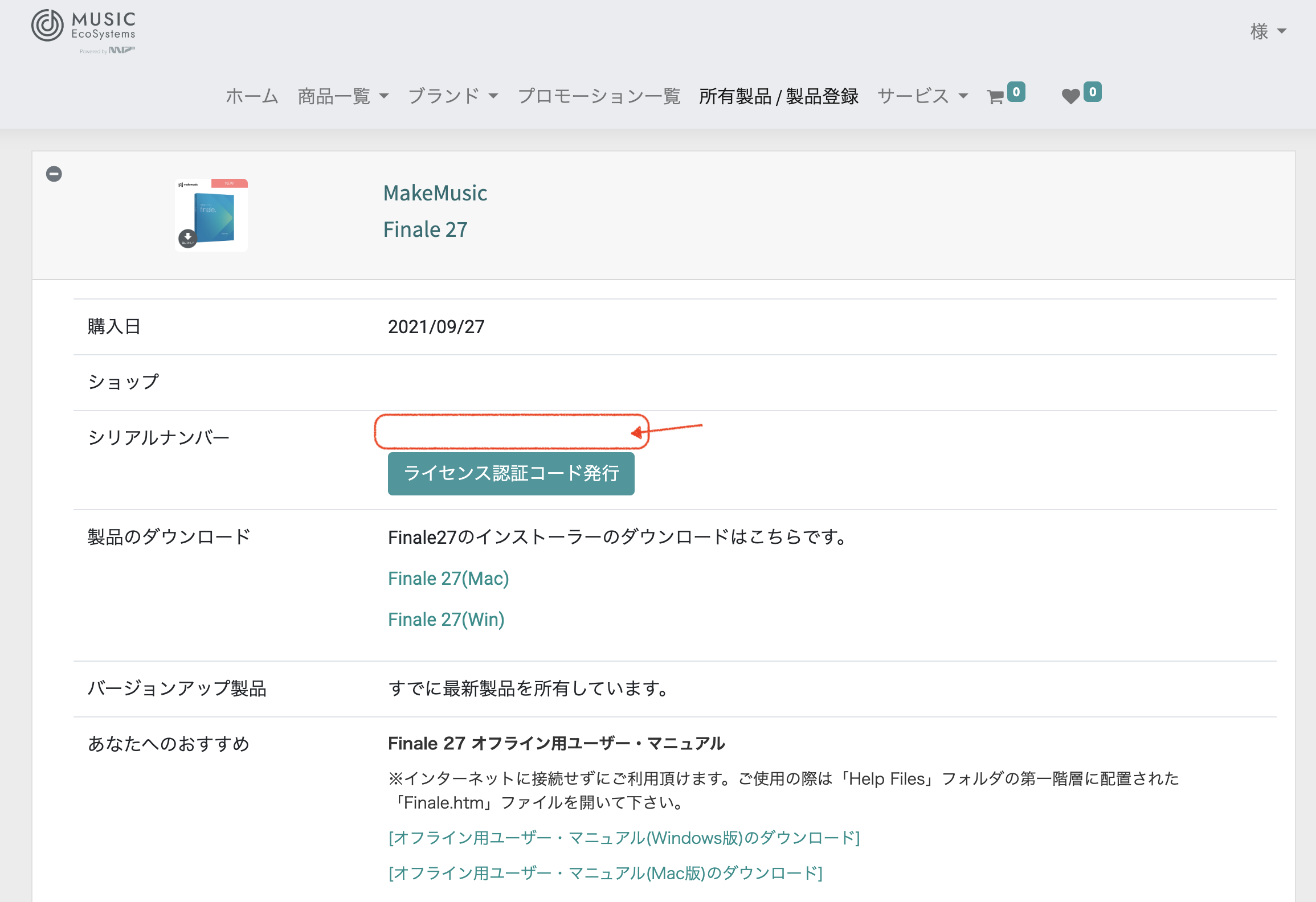Go to ホーム menu item
The width and height of the screenshot is (1316, 902).
tap(252, 96)
